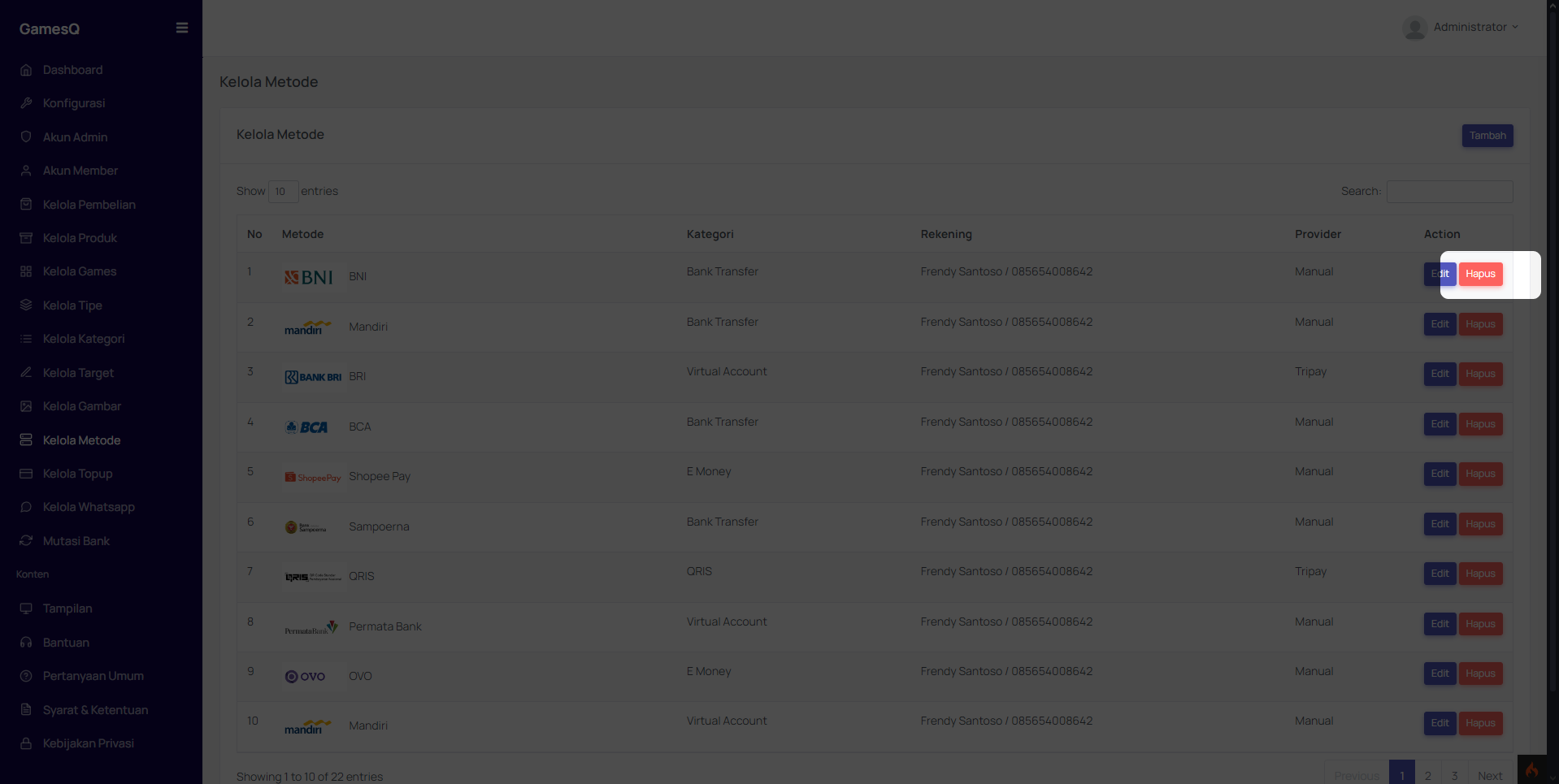Screen dimensions: 1559x784
Task: Click the Bantuan headphones icon
Action: [x=26, y=643]
